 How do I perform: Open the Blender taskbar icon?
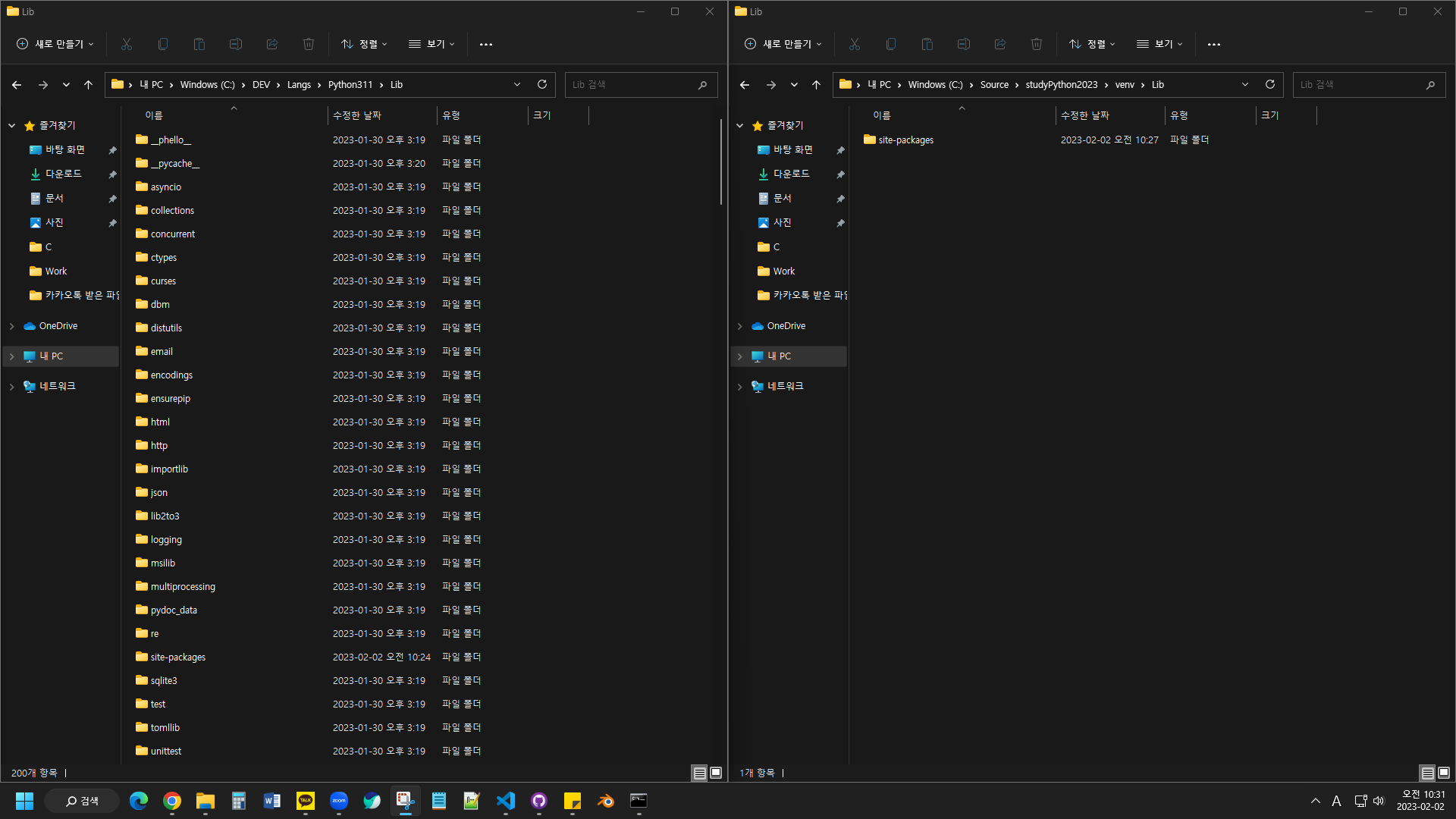[605, 801]
